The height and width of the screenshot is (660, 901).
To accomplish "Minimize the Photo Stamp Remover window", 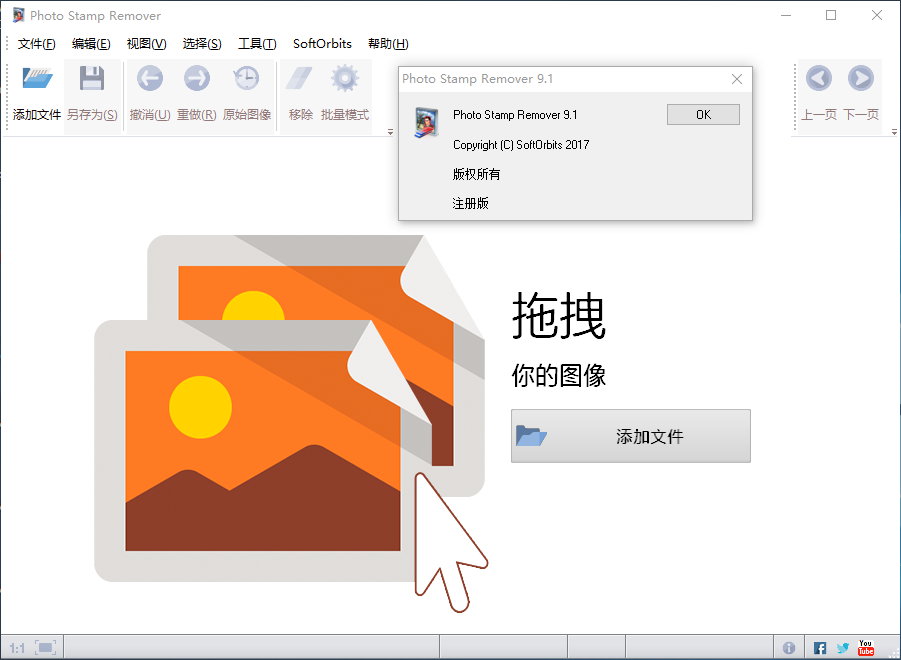I will pyautogui.click(x=786, y=16).
